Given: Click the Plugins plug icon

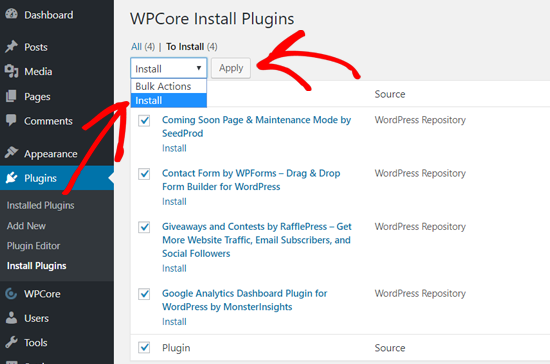Looking at the screenshot, I should (x=11, y=178).
